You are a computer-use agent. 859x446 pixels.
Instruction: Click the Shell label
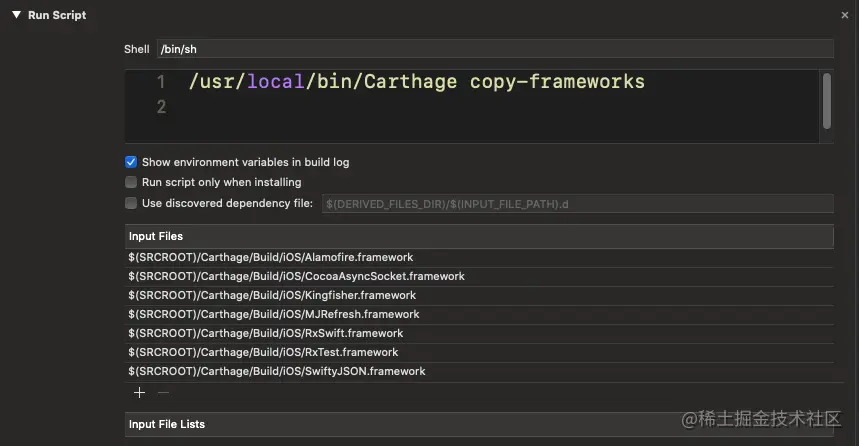[x=136, y=49]
